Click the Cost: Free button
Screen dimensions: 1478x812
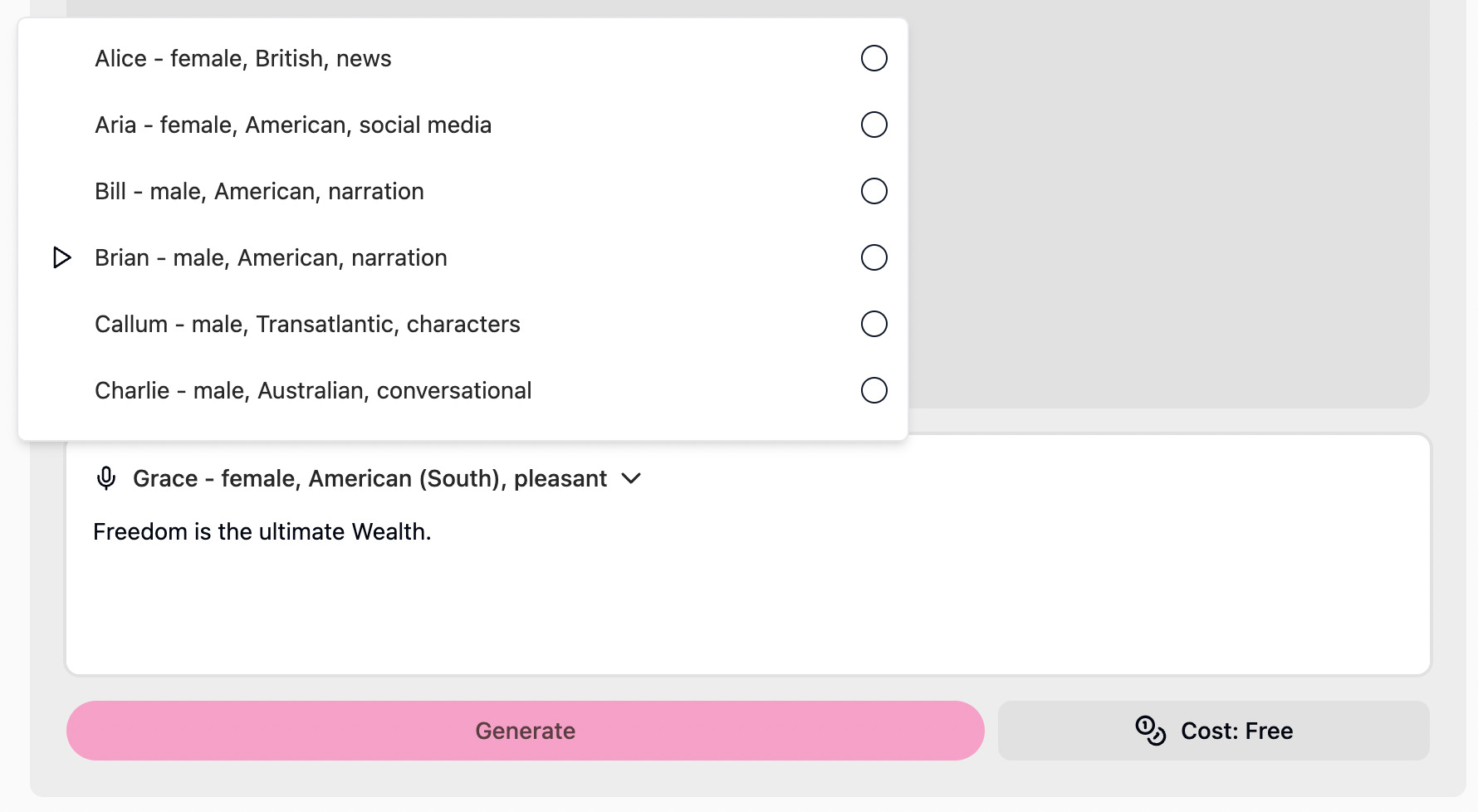1213,731
